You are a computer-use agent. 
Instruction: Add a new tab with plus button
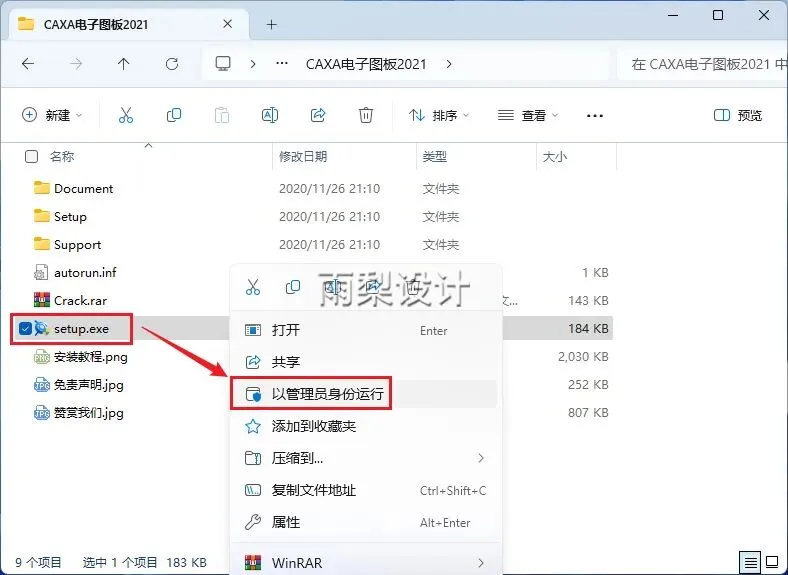[271, 24]
